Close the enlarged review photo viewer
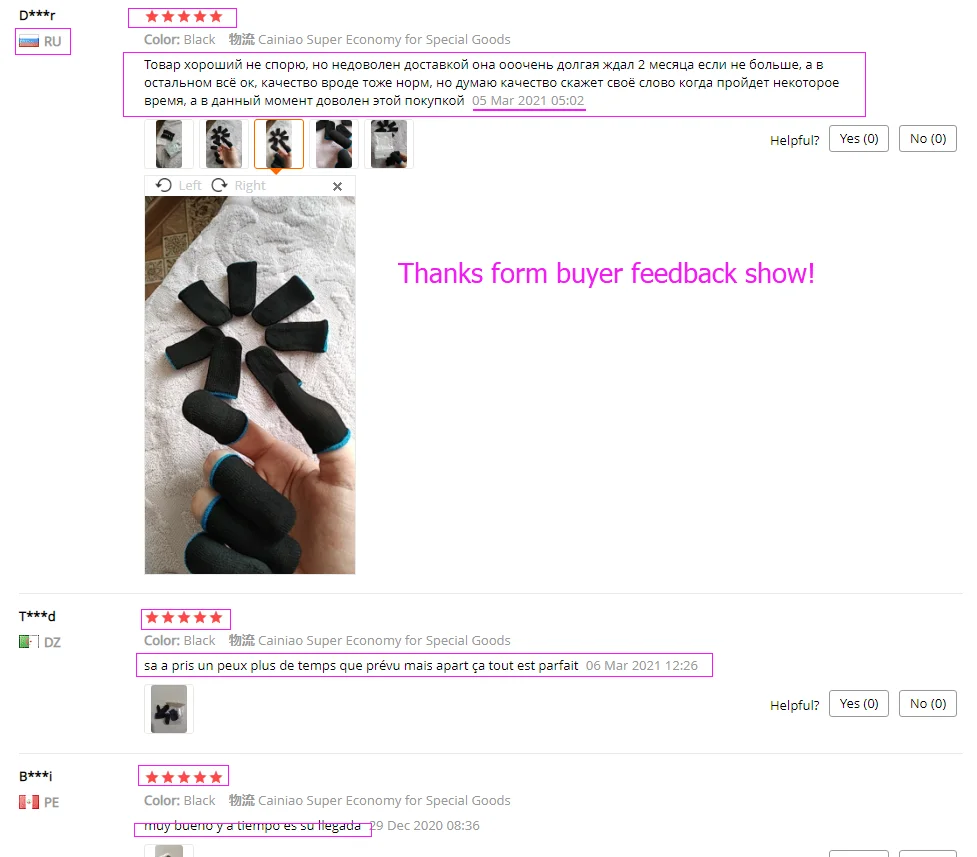This screenshot has height=857, width=977. [337, 186]
